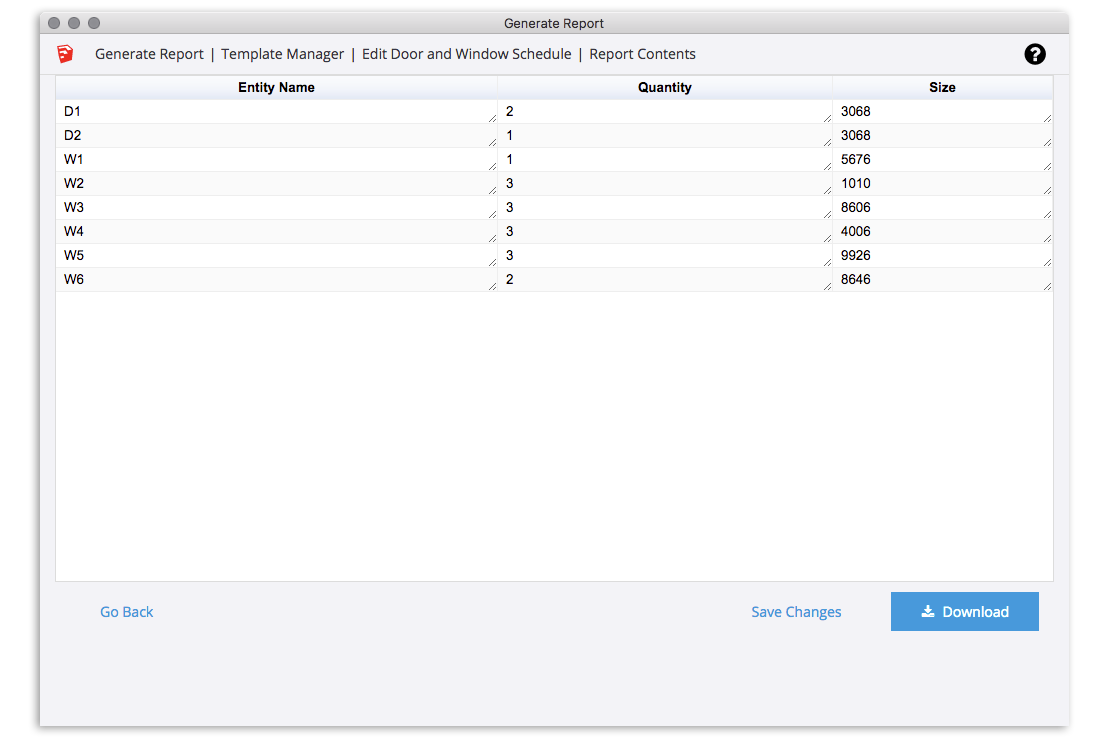Go to Edit Door and Window Schedule
The height and width of the screenshot is (738, 1107).
tap(467, 54)
